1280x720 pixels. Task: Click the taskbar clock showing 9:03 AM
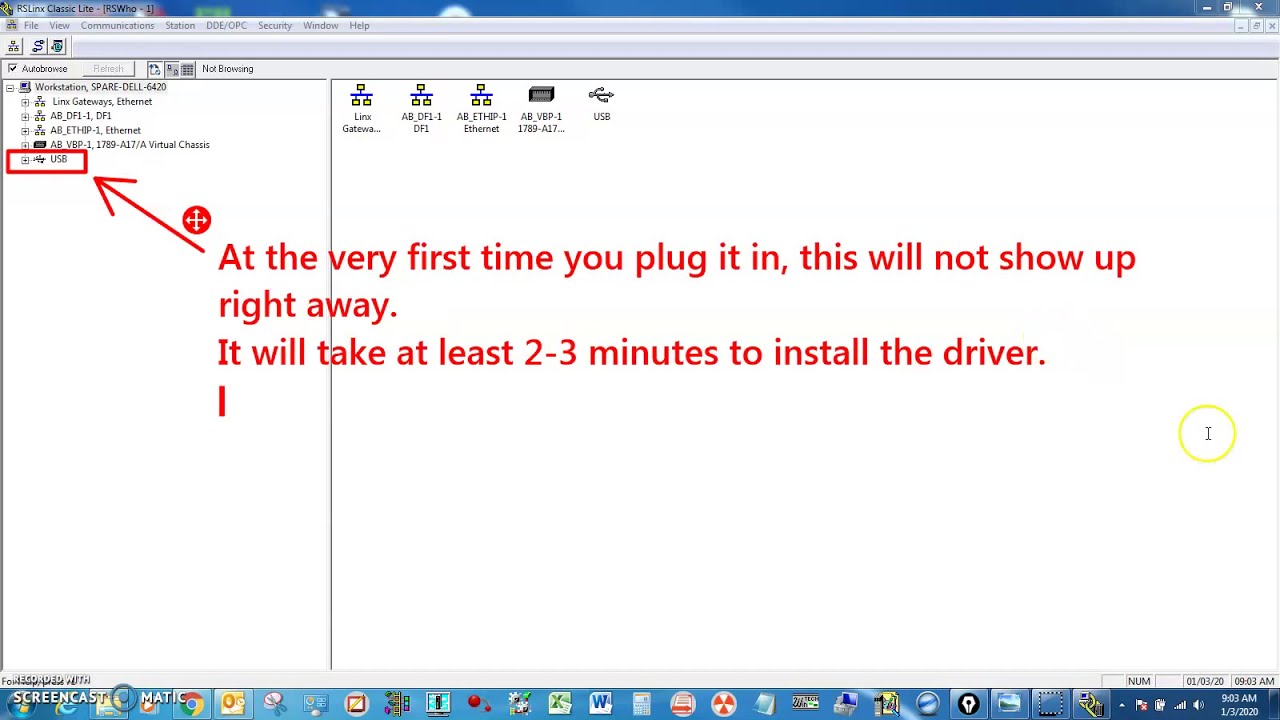(1238, 704)
